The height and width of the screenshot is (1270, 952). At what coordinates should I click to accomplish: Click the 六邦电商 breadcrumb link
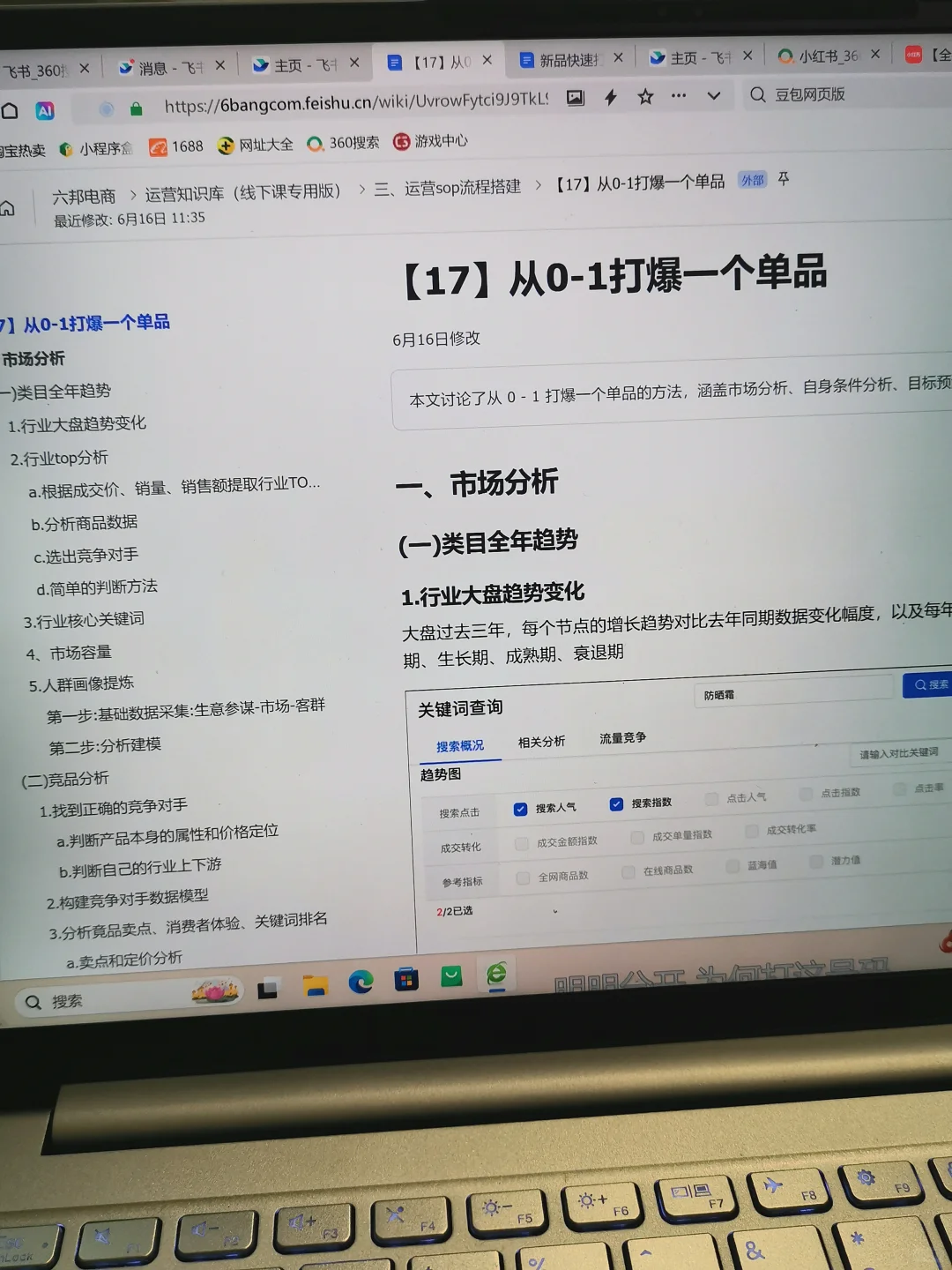click(x=84, y=196)
